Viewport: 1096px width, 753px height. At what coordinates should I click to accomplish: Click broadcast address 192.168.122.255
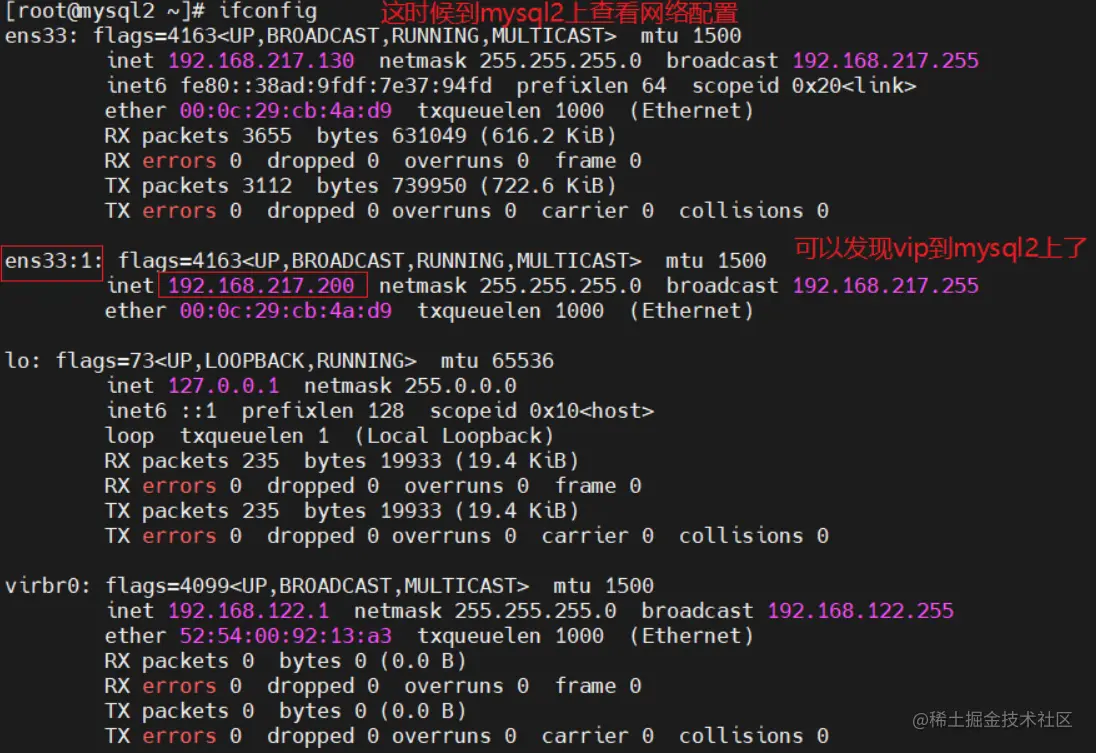(860, 611)
